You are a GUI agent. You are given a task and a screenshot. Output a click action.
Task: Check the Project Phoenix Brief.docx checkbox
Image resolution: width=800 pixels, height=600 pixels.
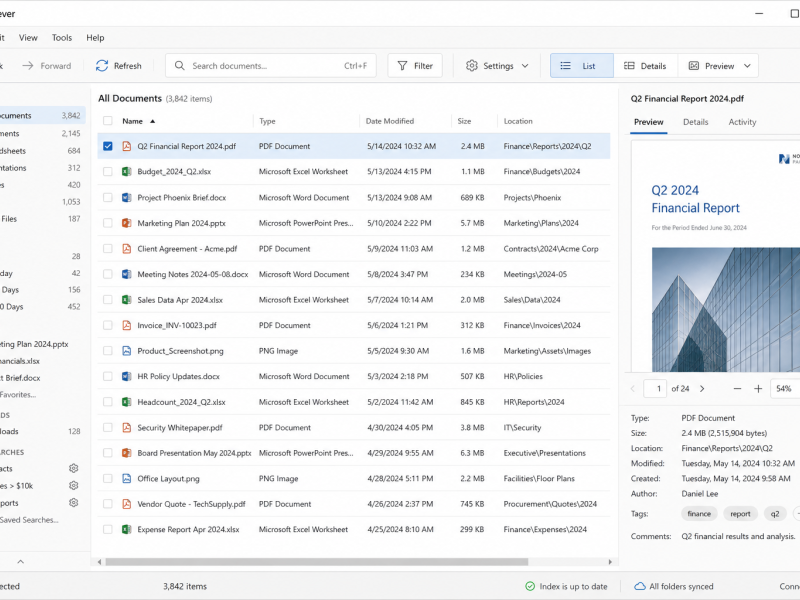108,197
